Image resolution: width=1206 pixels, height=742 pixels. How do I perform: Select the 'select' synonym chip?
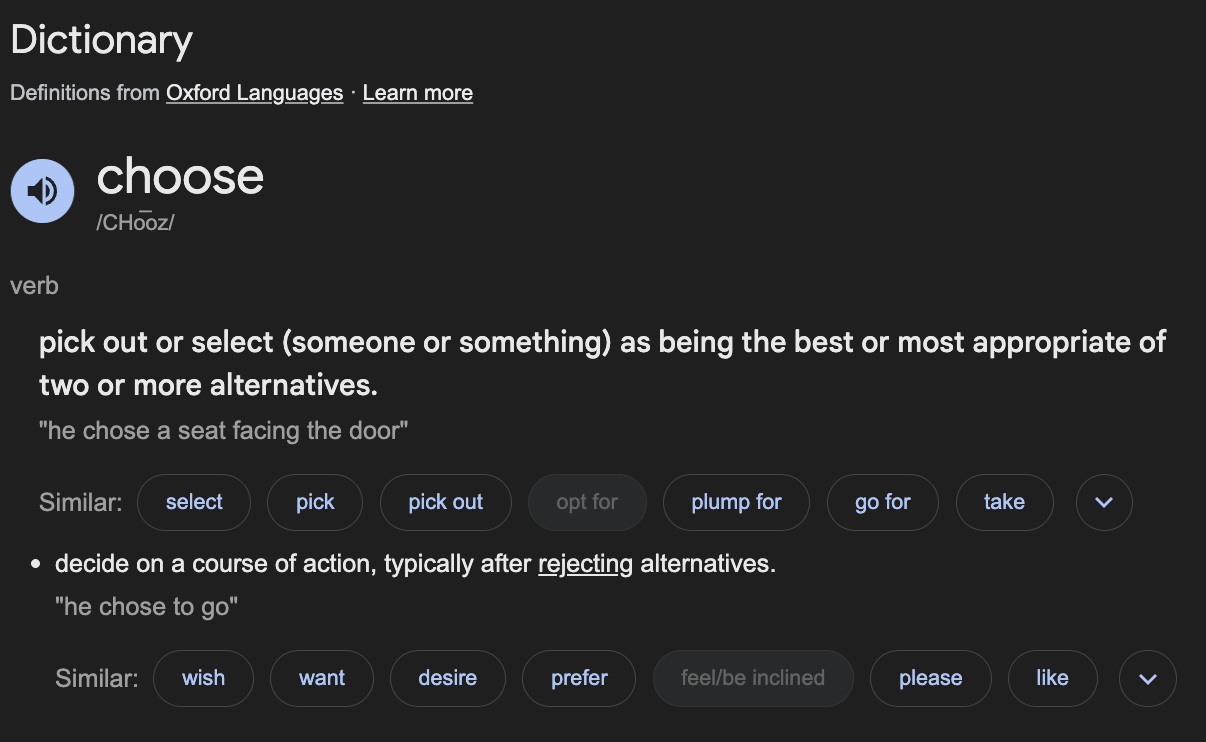[x=194, y=502]
